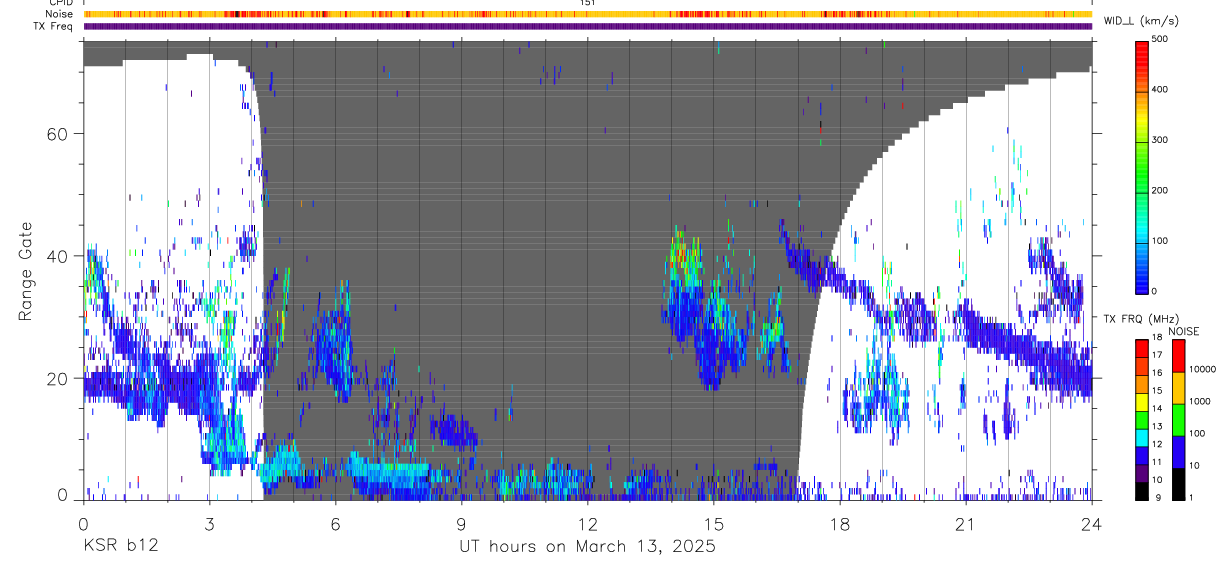
Task: Click the 17 label on TX FRQ scale
Action: [x=1159, y=355]
